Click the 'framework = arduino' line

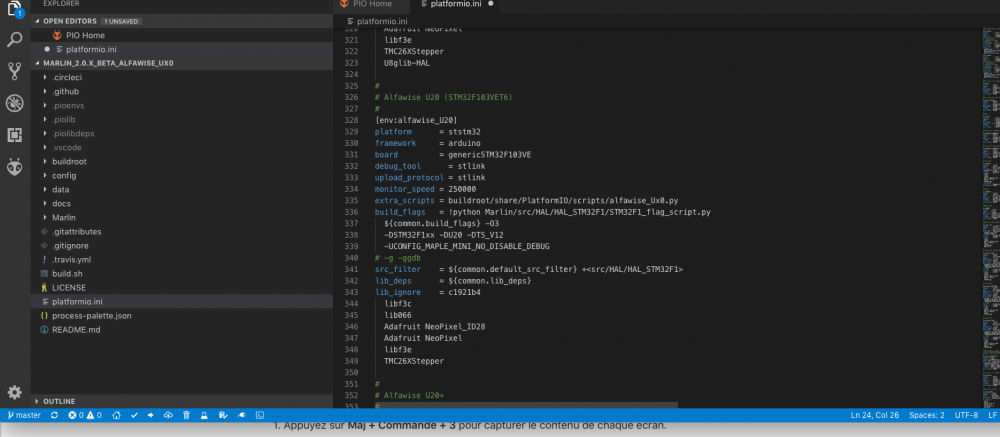[x=428, y=143]
